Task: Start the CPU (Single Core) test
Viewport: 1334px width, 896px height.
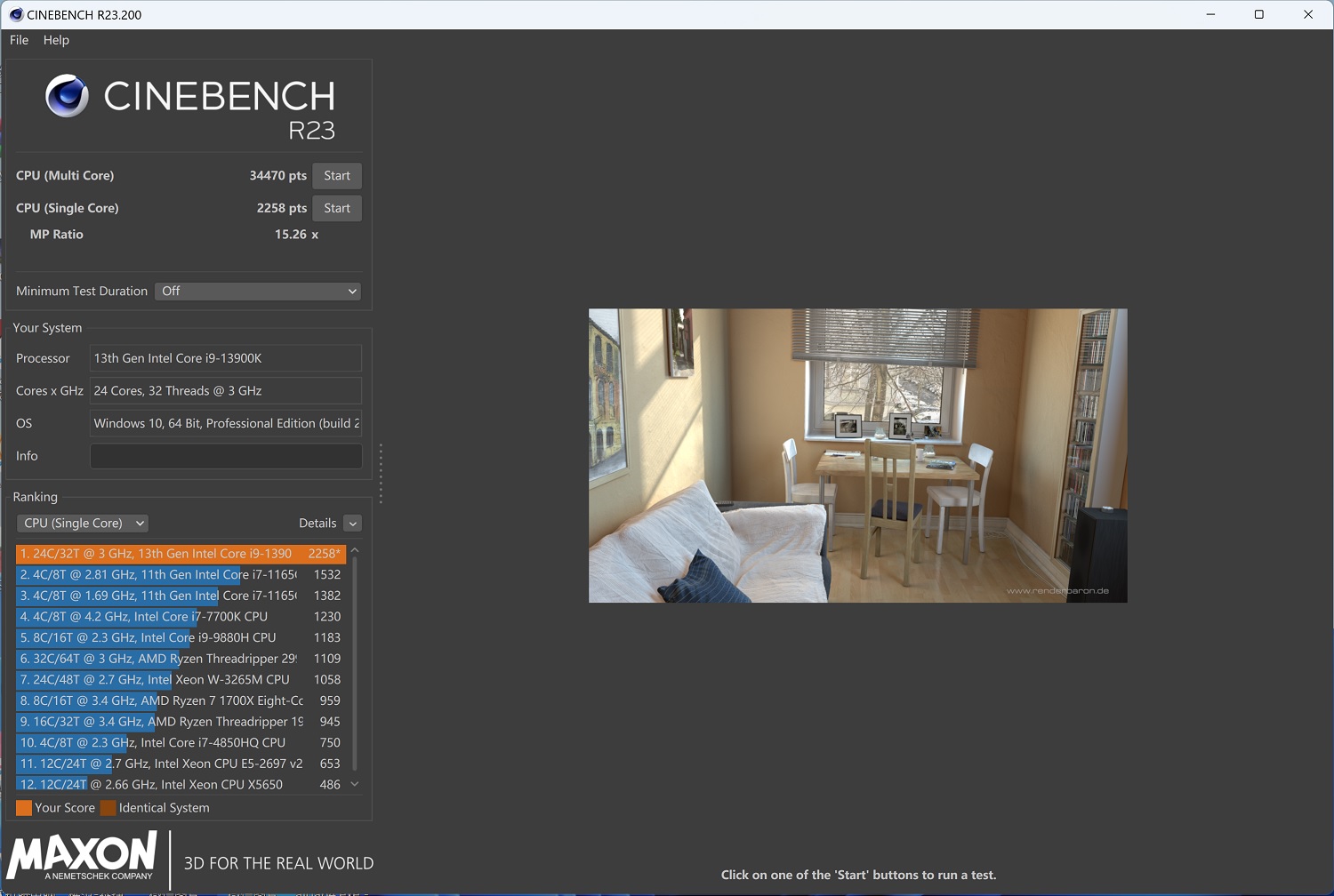Action: tap(337, 208)
